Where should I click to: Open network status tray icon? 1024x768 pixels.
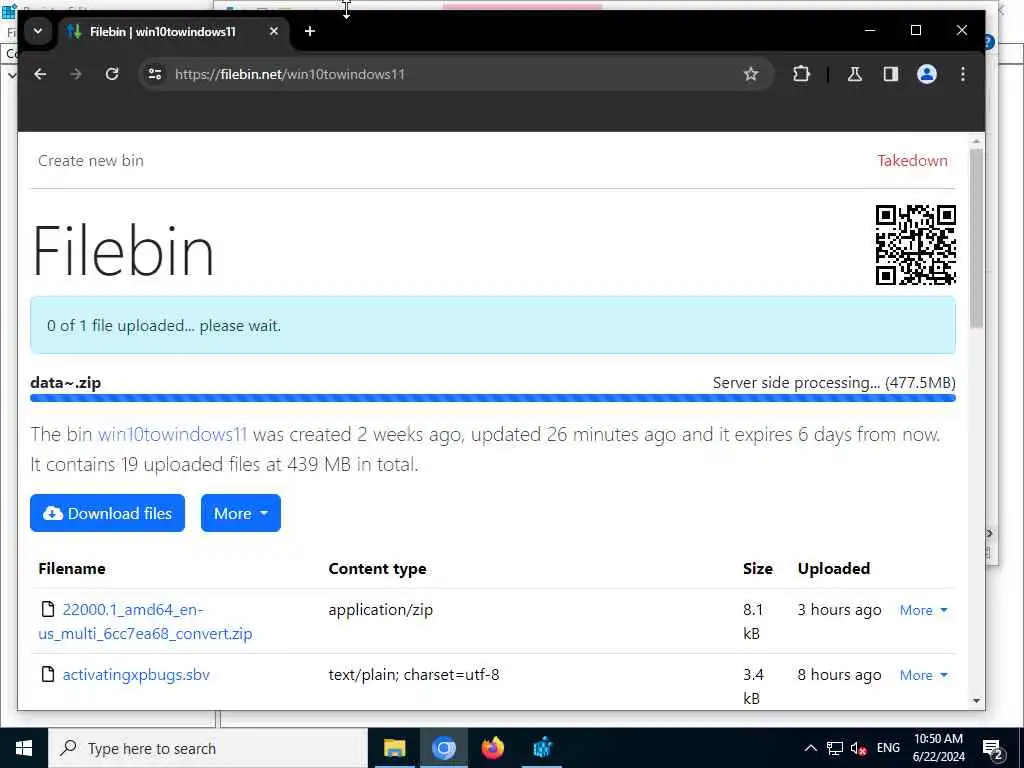pos(835,748)
